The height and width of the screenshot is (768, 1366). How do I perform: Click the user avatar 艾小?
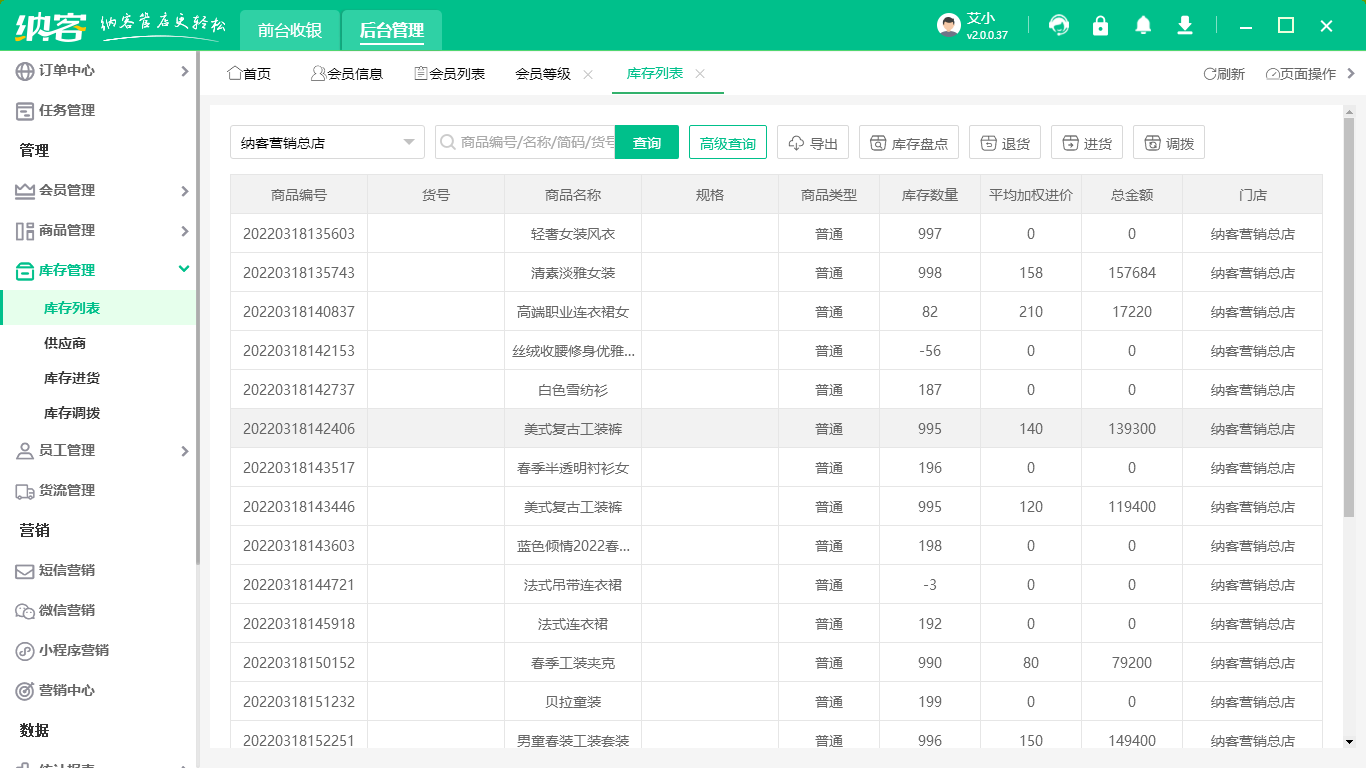949,25
